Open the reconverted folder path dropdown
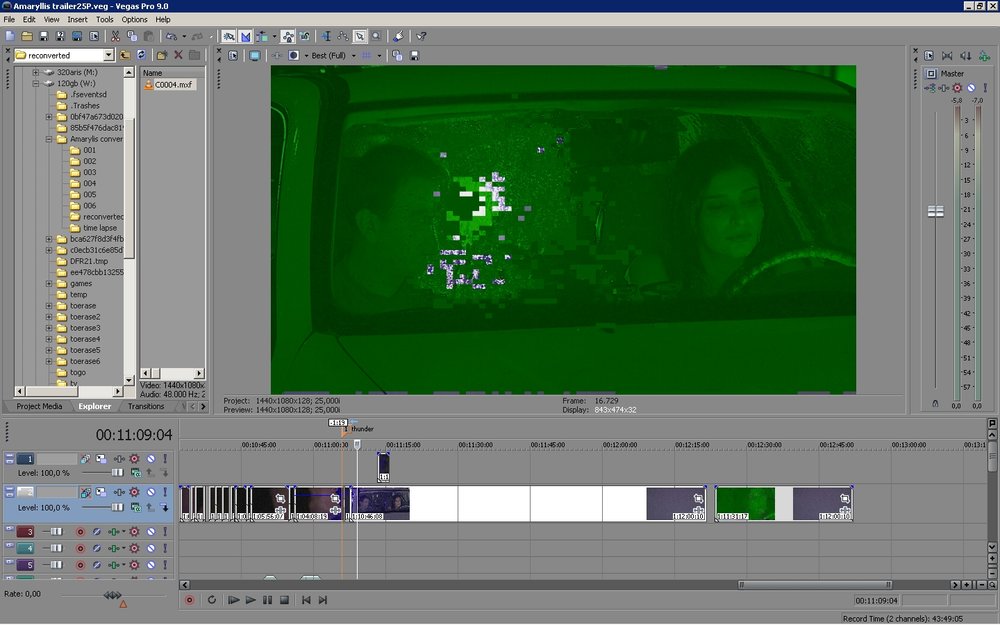The width and height of the screenshot is (1000, 625). coord(108,55)
